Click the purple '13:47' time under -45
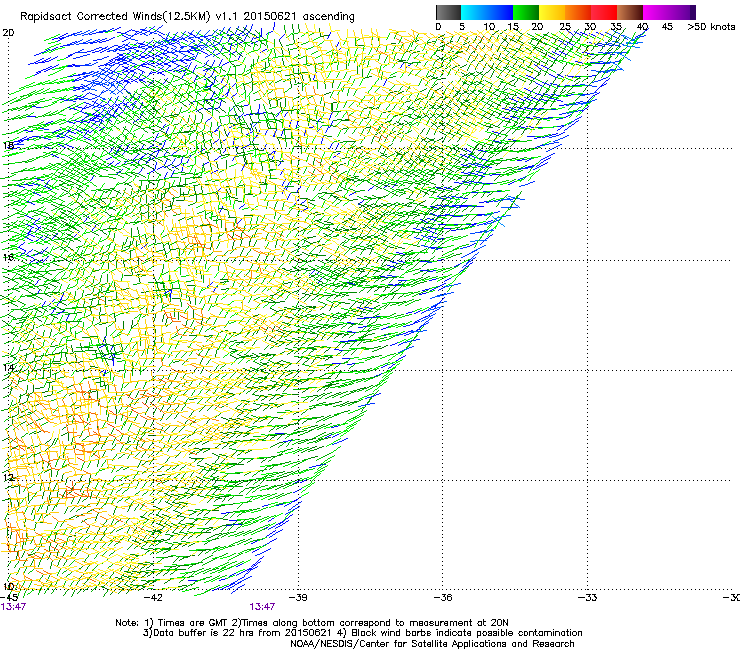The image size is (740, 650). click(x=13, y=607)
